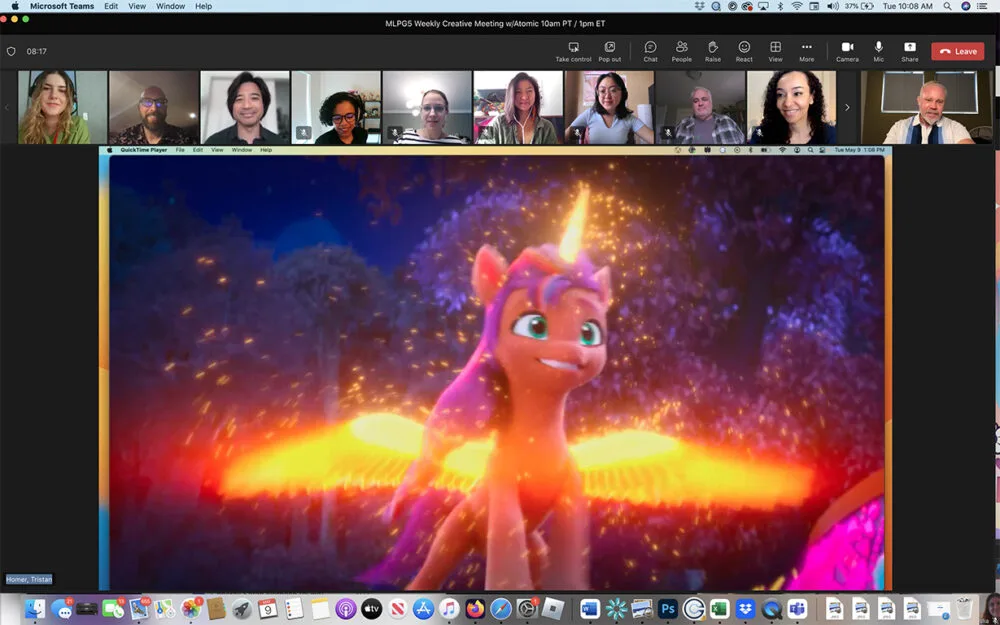Open Spotlight search in menu bar
The width and height of the screenshot is (1000, 625).
point(948,6)
